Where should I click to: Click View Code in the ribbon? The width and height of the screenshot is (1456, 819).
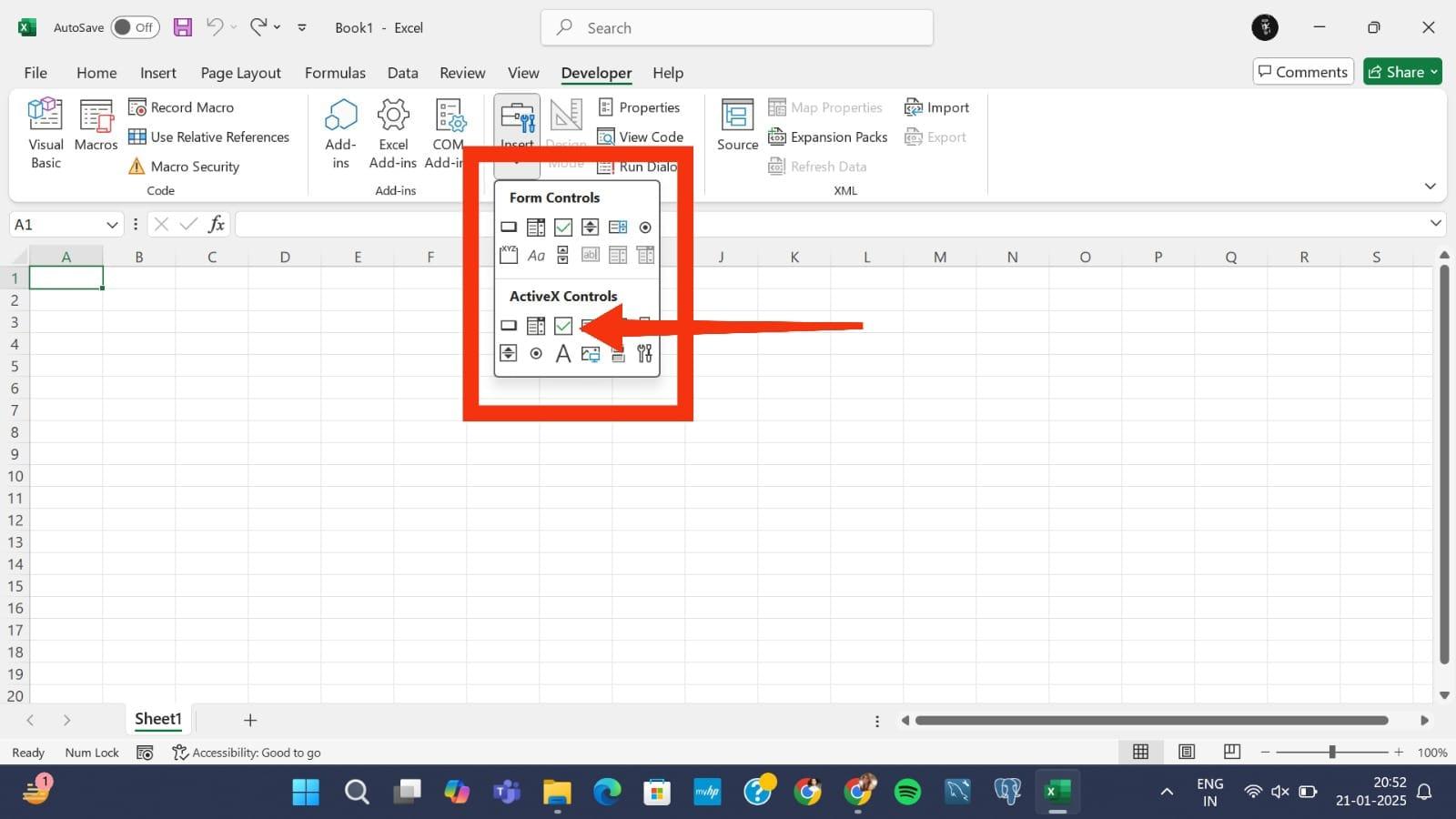(x=641, y=137)
